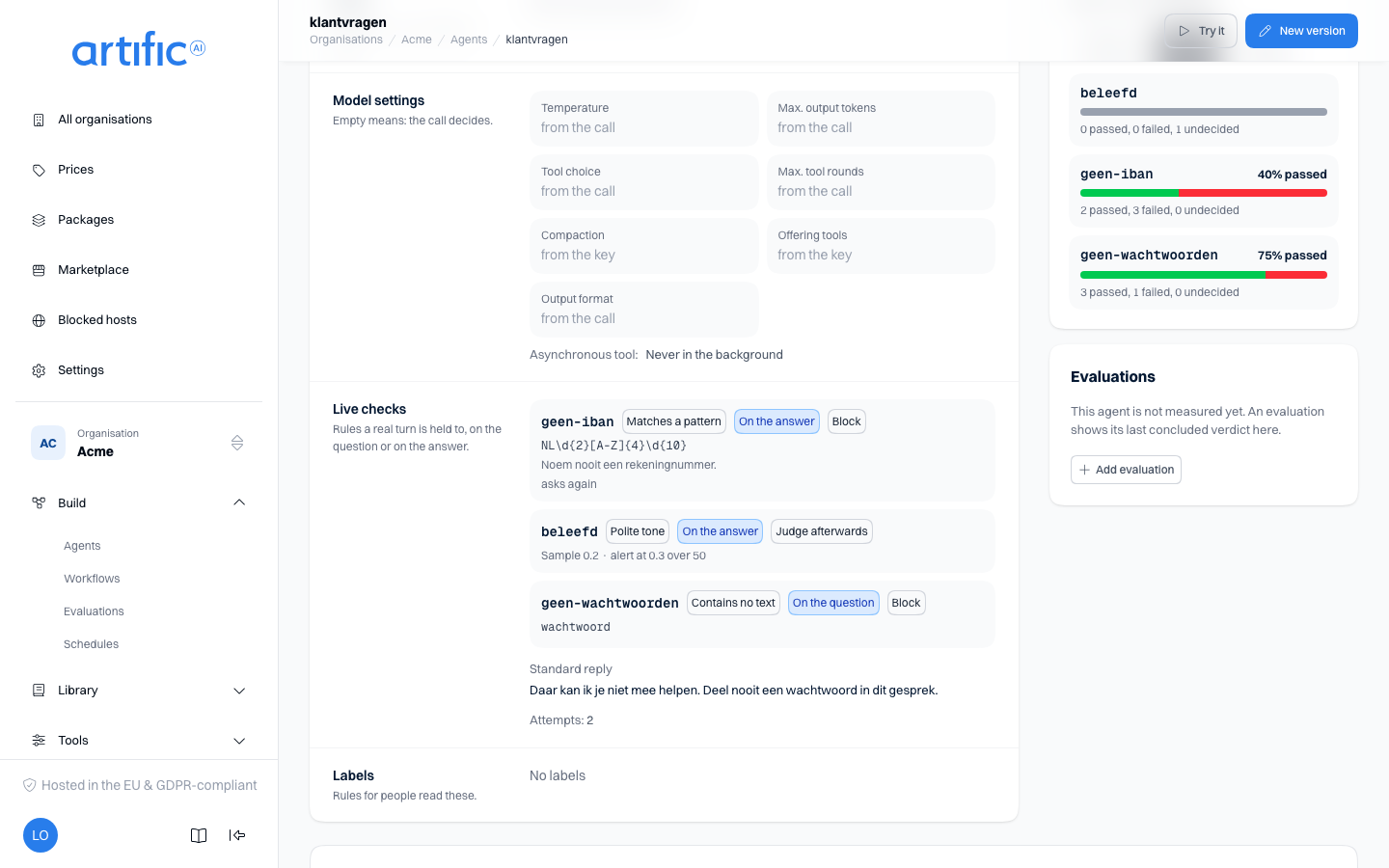The width and height of the screenshot is (1389, 868).
Task: Click the Output format setting field
Action: (644, 310)
